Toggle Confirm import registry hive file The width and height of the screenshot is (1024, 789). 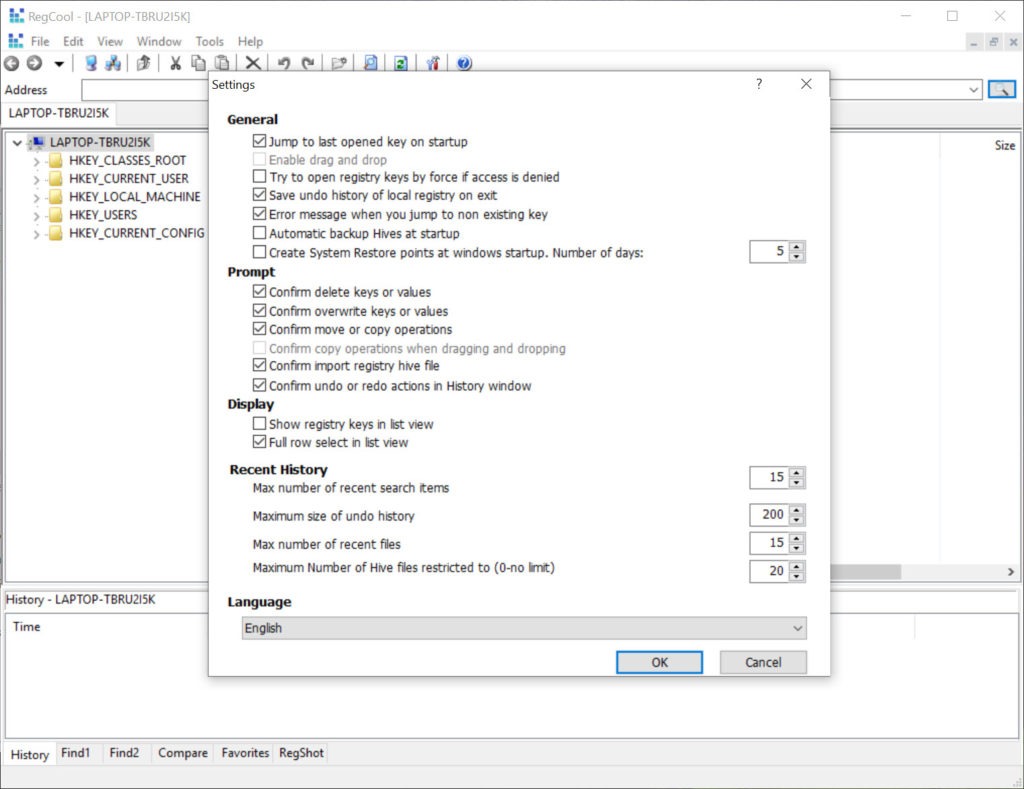tap(259, 365)
